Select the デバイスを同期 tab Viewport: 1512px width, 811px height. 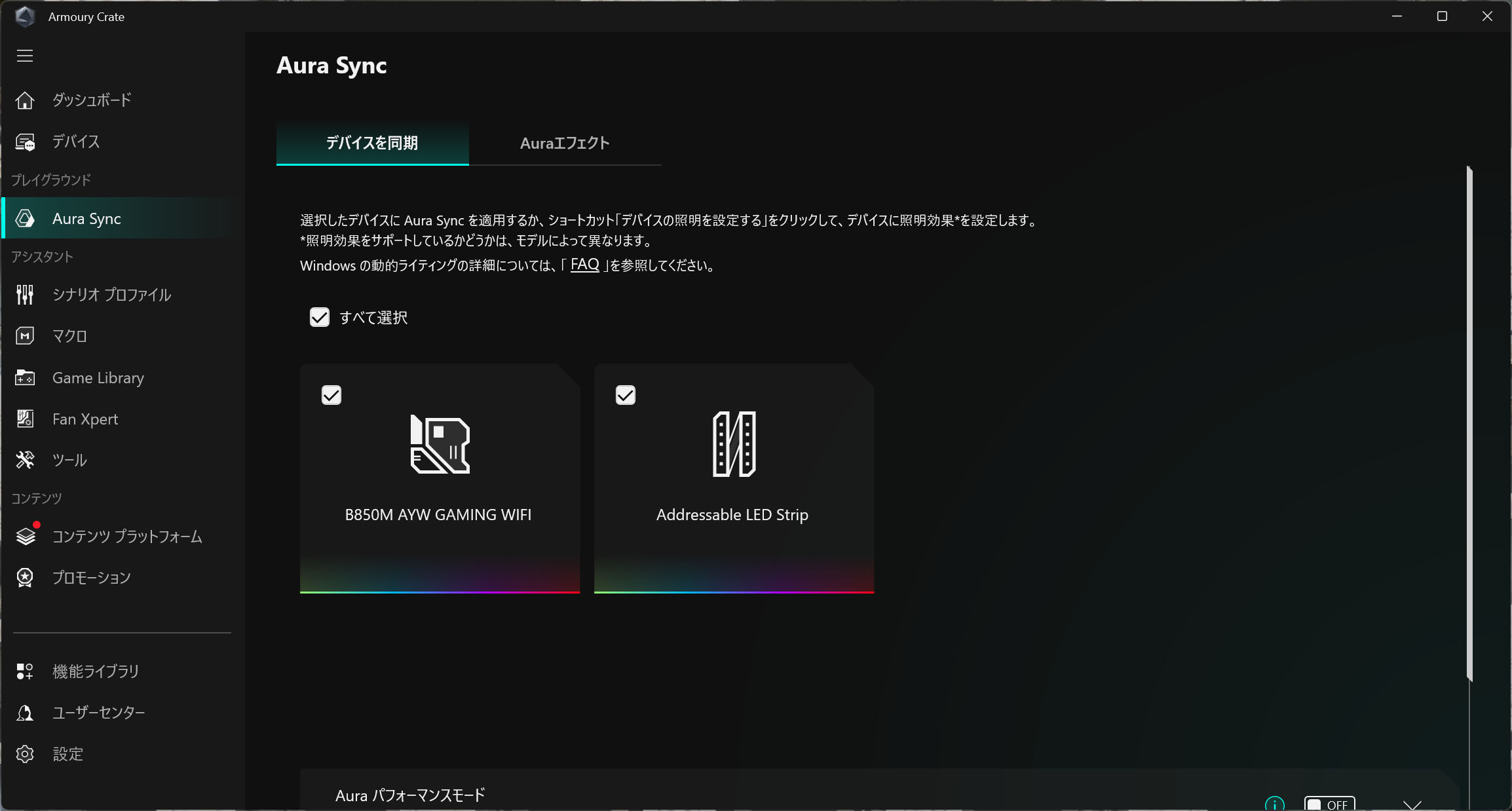[x=372, y=143]
